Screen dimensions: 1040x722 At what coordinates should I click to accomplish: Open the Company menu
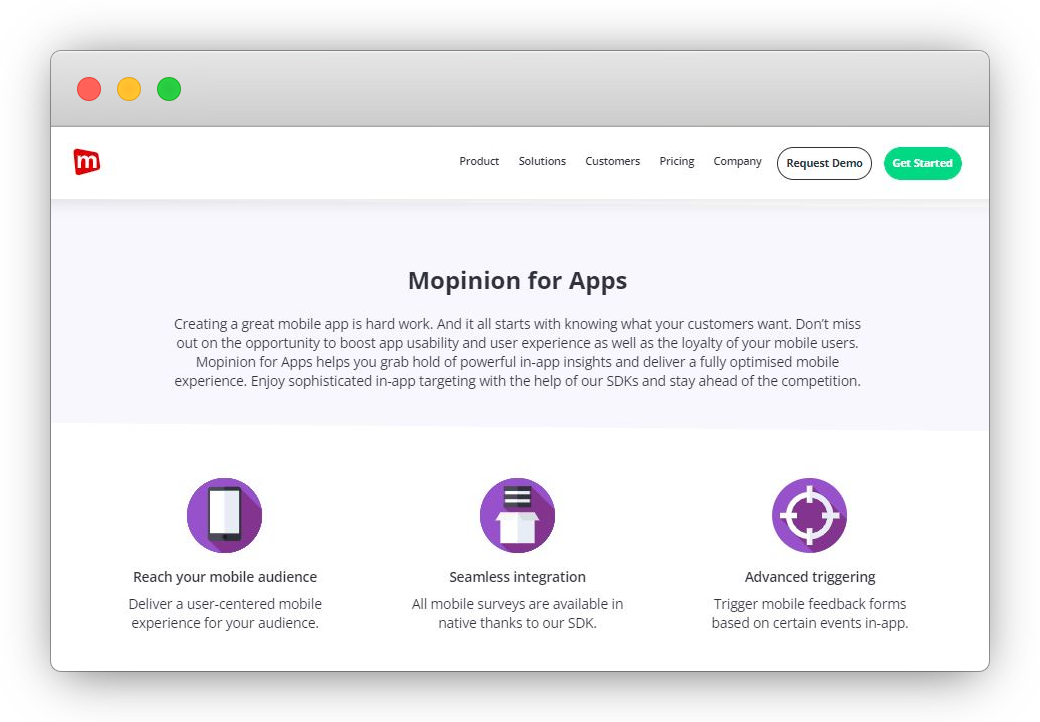737,161
